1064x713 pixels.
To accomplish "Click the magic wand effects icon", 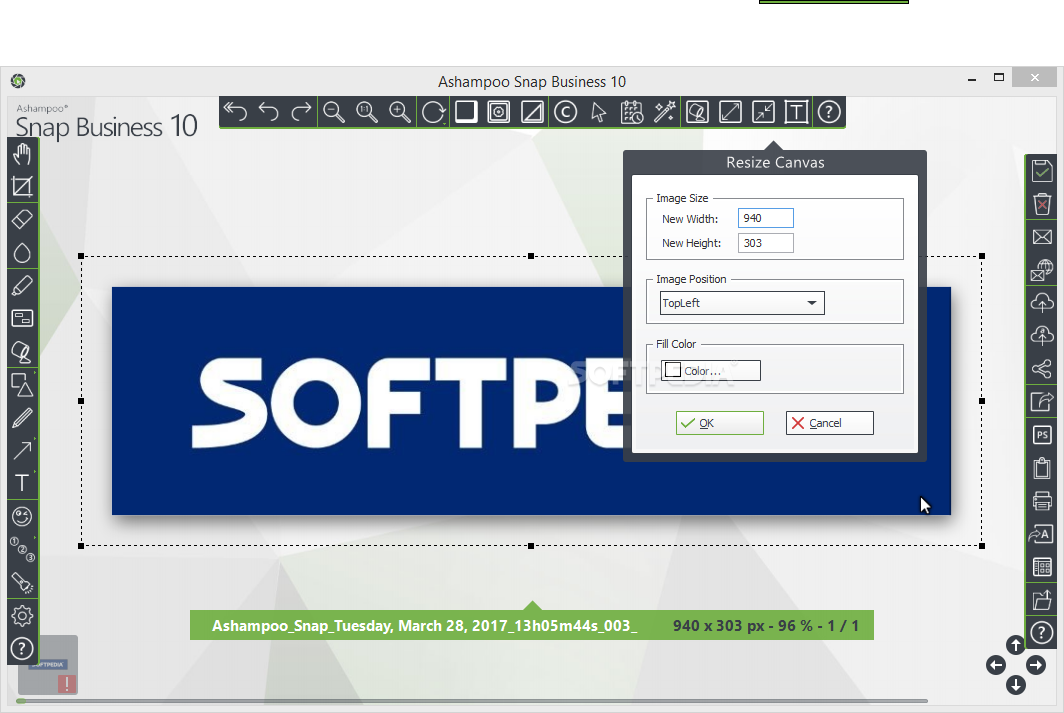I will (x=664, y=111).
